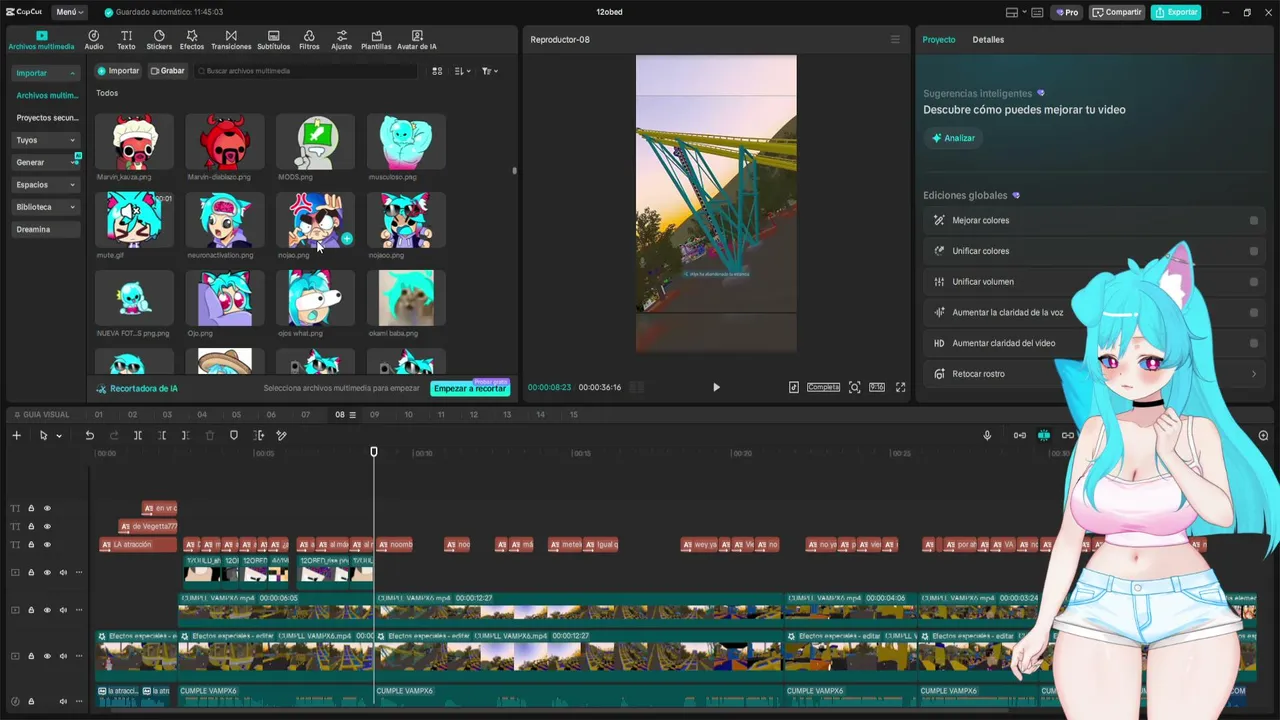This screenshot has height=720, width=1280.
Task: Open the selection tool mode dropdown arrow
Action: point(59,436)
